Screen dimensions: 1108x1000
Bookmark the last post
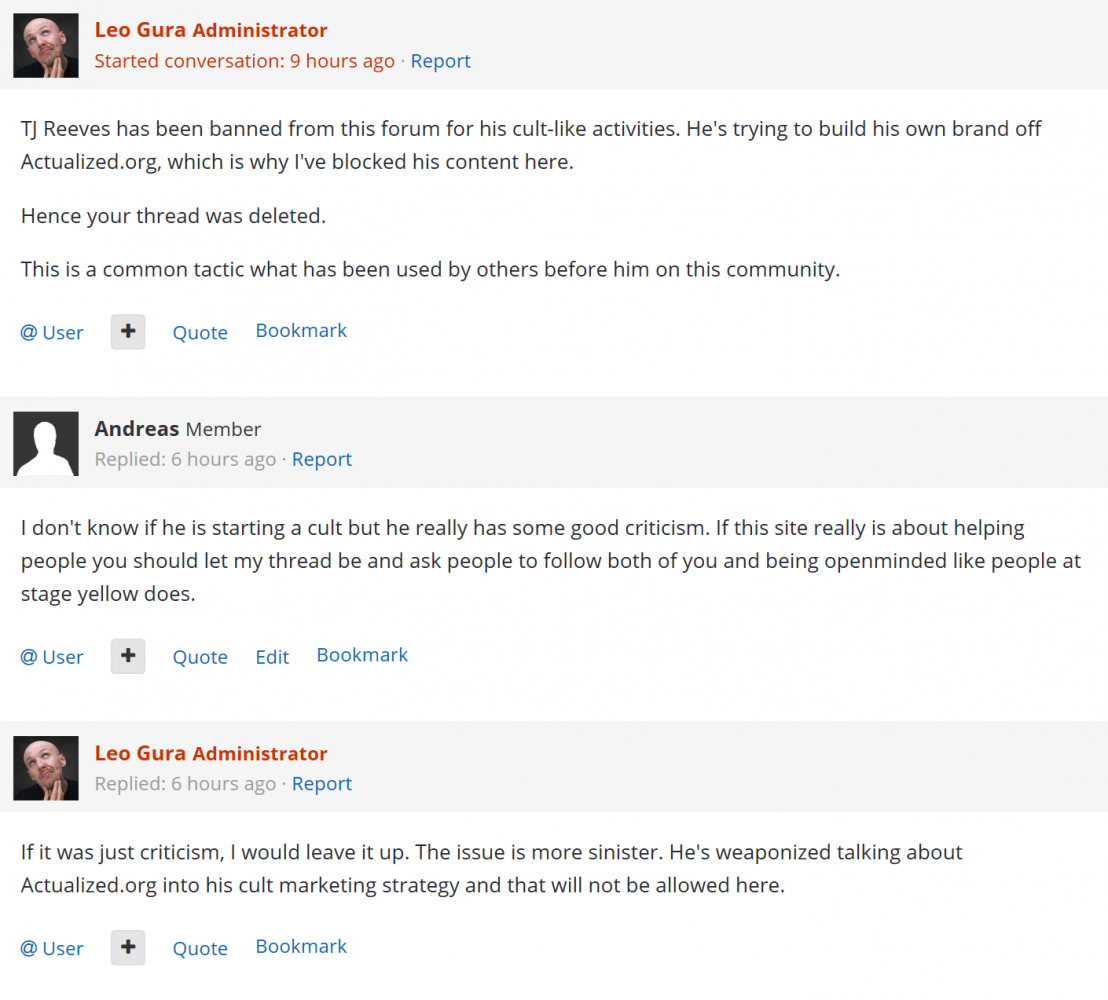[301, 947]
